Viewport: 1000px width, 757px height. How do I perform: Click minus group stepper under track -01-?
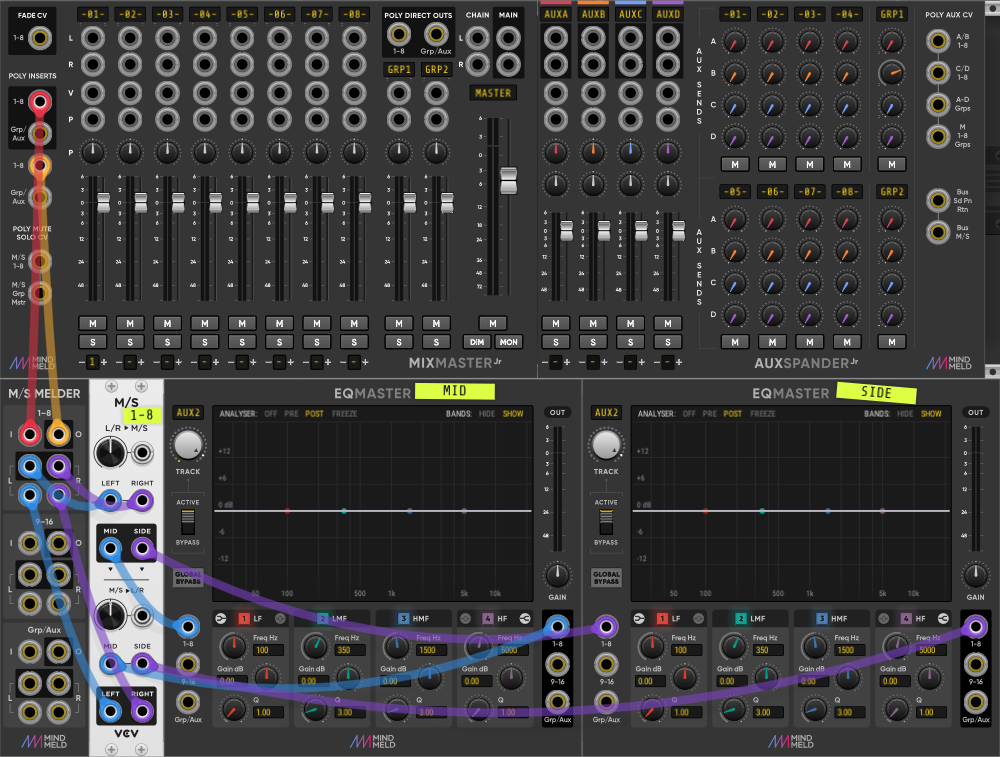pyautogui.click(x=82, y=362)
